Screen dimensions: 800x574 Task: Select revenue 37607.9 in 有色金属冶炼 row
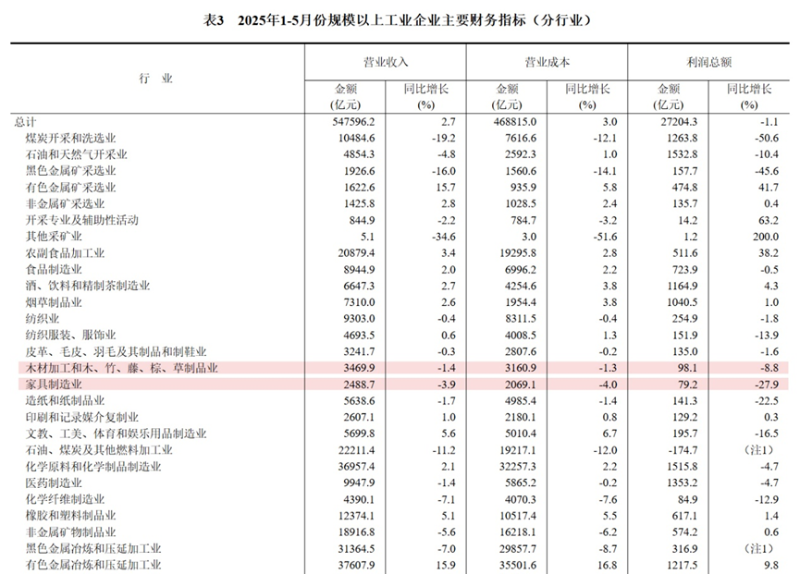tap(356, 565)
